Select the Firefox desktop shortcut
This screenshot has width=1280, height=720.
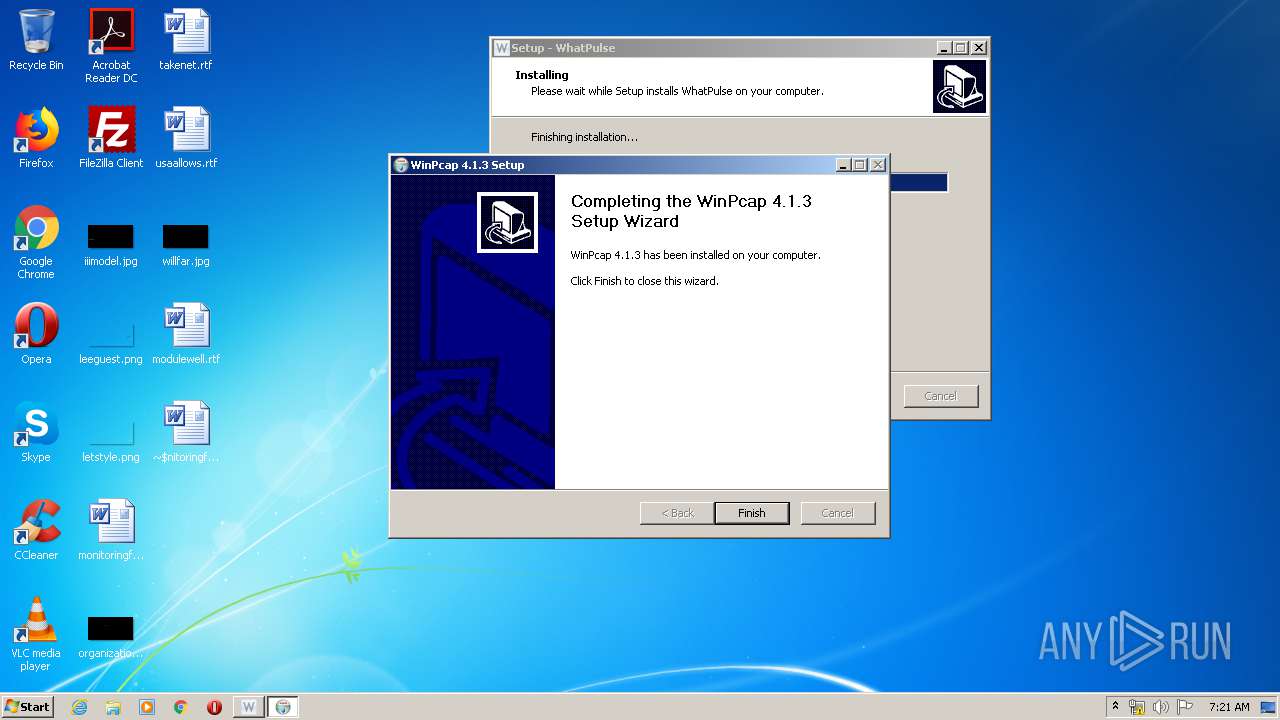coord(36,138)
